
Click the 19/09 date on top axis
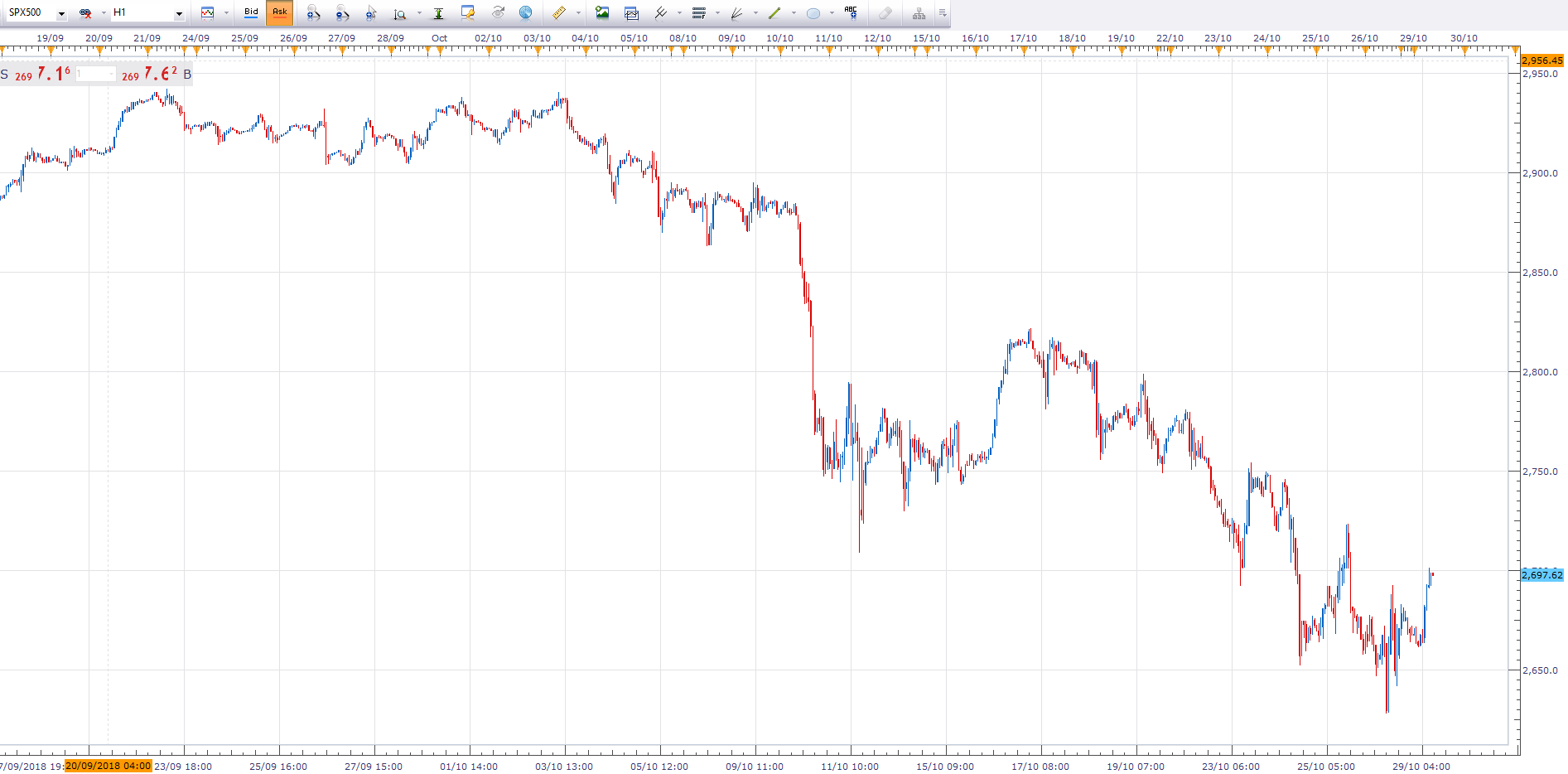(x=50, y=38)
